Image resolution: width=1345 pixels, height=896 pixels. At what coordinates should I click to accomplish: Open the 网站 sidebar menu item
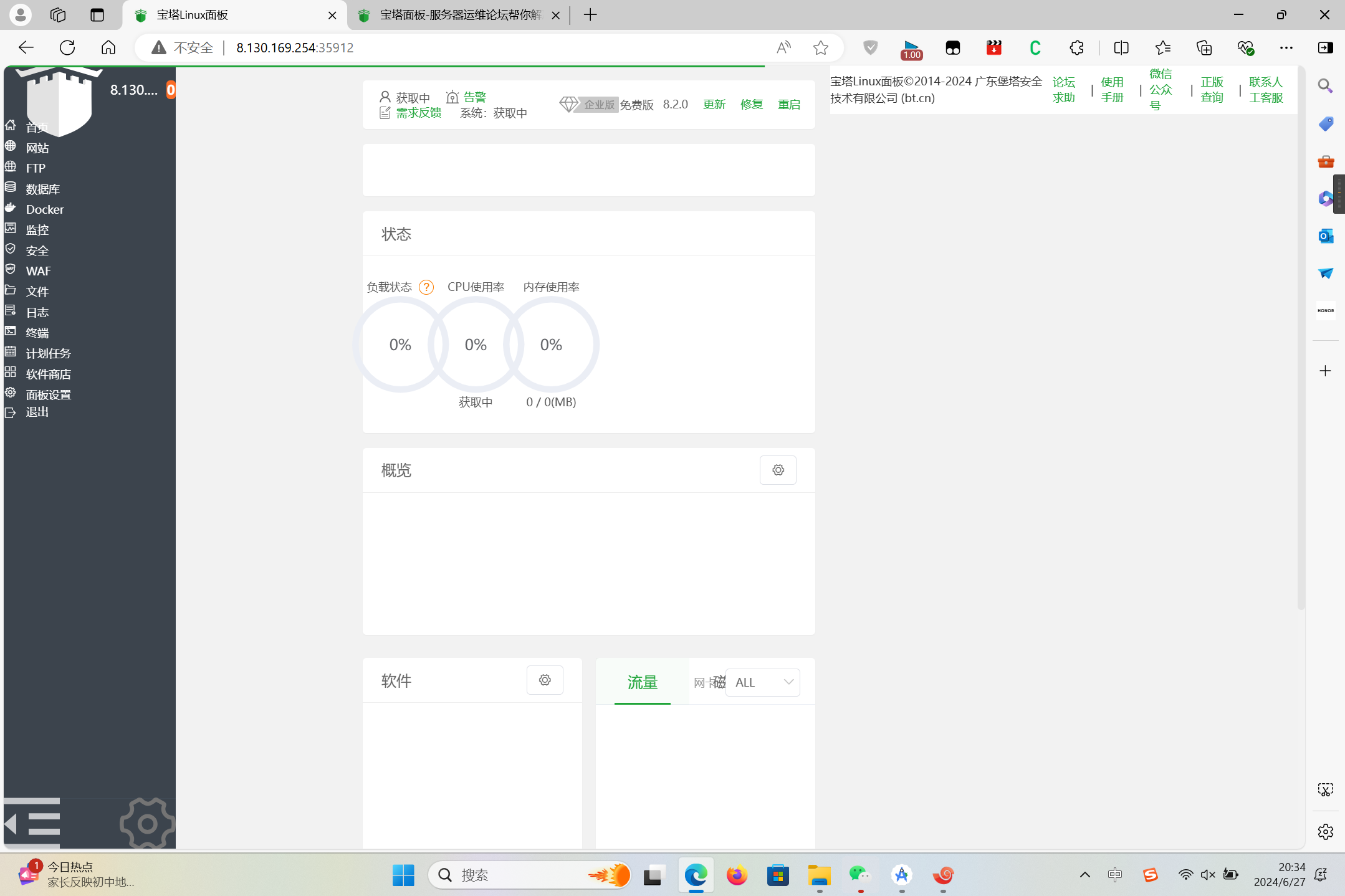37,148
